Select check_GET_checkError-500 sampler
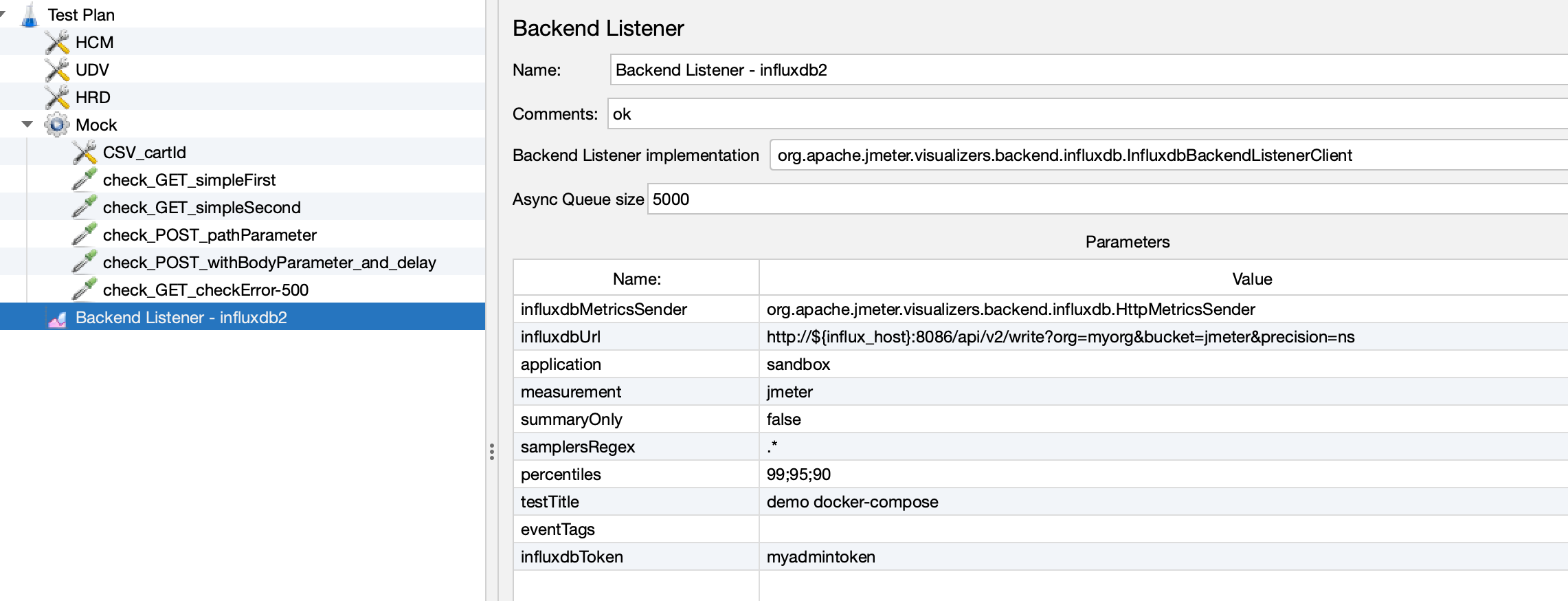This screenshot has width=1568, height=601. 205,290
